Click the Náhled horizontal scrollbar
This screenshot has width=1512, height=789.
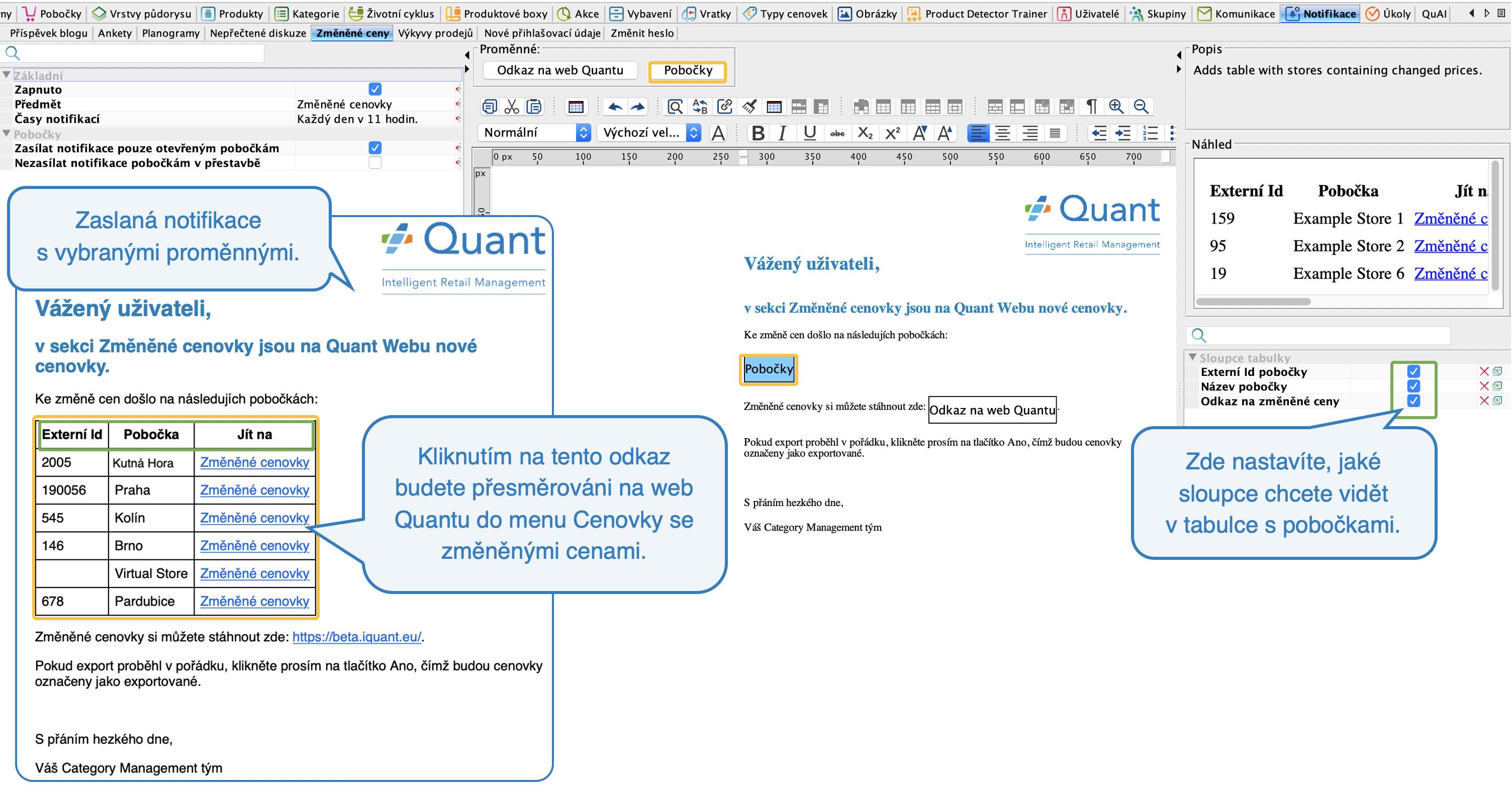click(1253, 302)
